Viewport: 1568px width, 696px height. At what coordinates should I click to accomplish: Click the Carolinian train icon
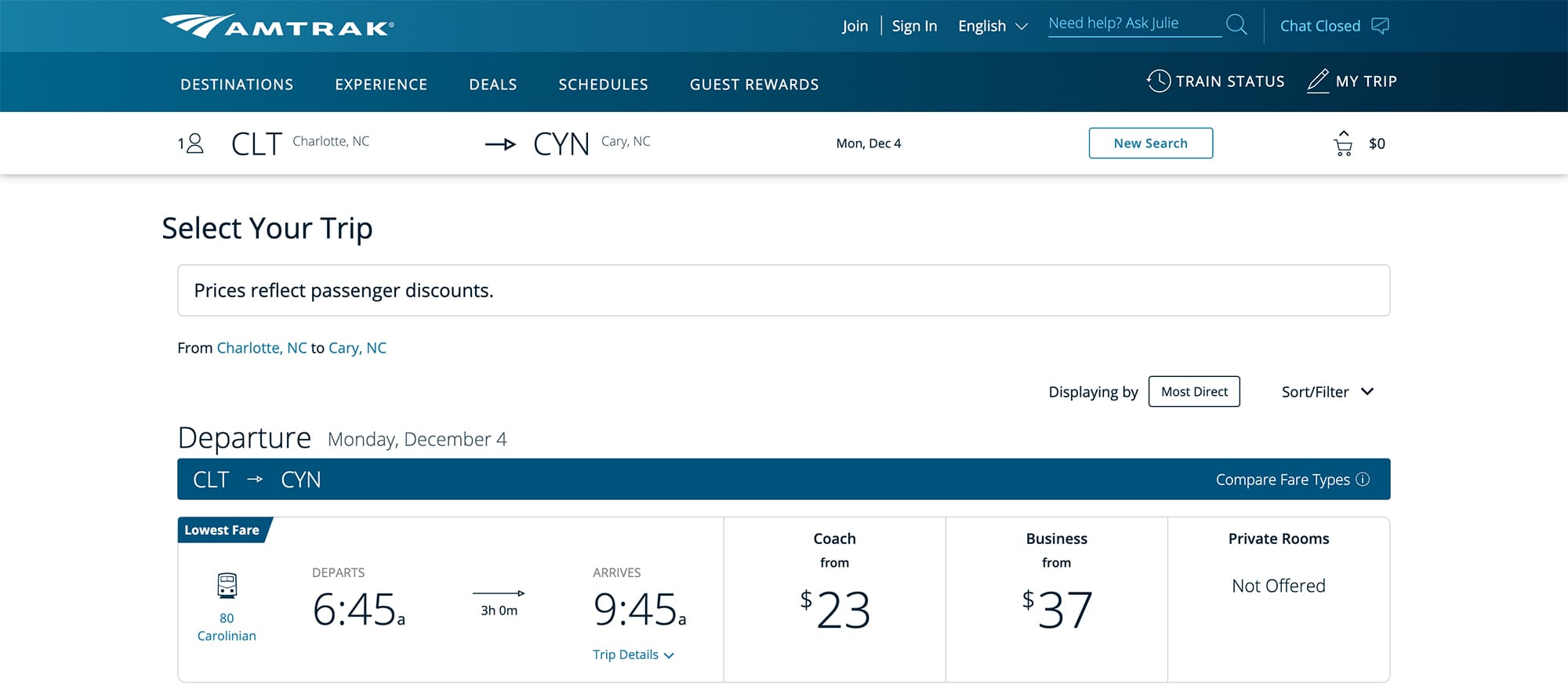click(227, 585)
